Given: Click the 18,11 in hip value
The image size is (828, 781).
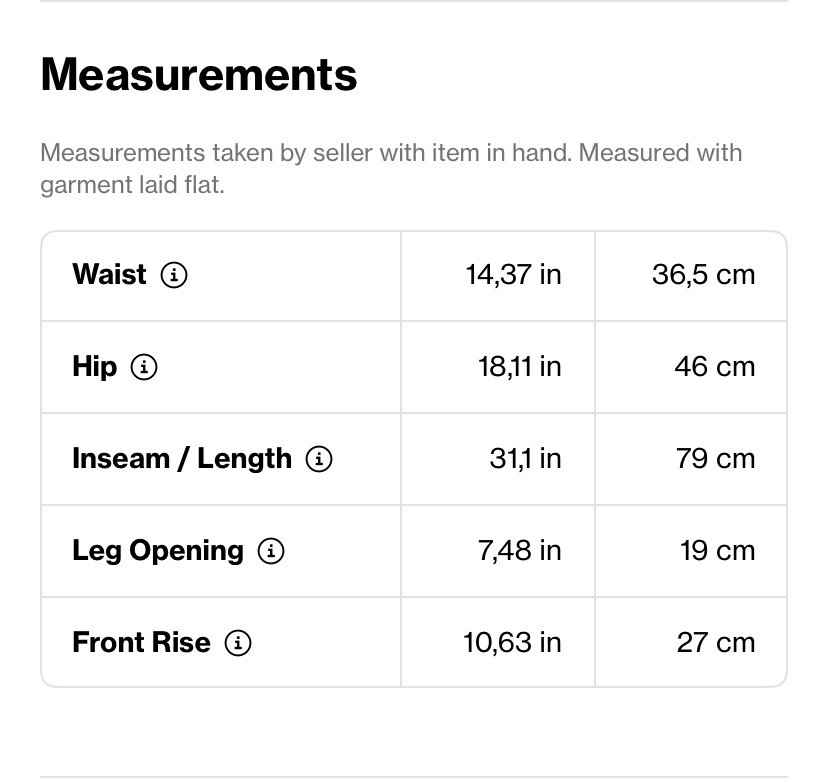Looking at the screenshot, I should click(x=519, y=367).
